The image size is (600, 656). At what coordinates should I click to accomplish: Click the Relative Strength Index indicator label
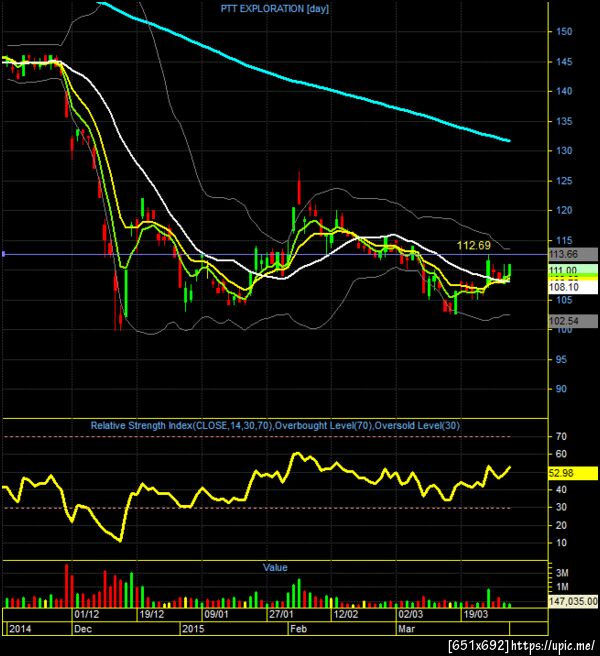pos(275,425)
